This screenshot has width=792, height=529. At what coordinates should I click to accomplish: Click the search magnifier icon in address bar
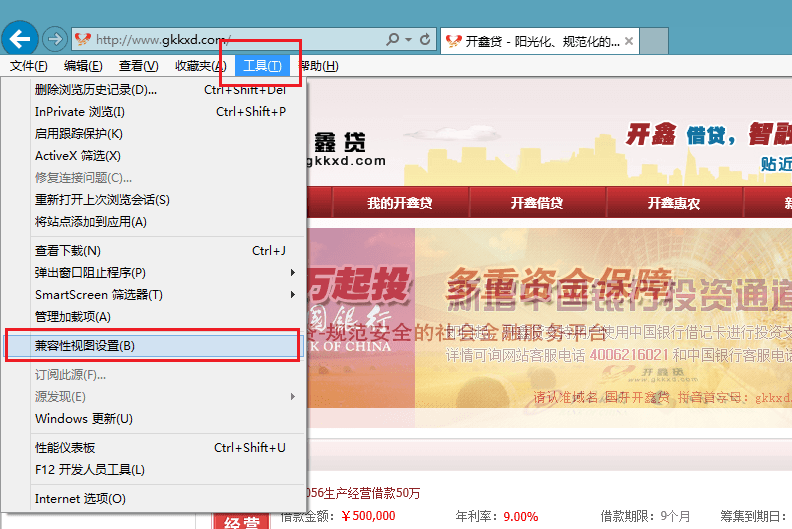(393, 40)
